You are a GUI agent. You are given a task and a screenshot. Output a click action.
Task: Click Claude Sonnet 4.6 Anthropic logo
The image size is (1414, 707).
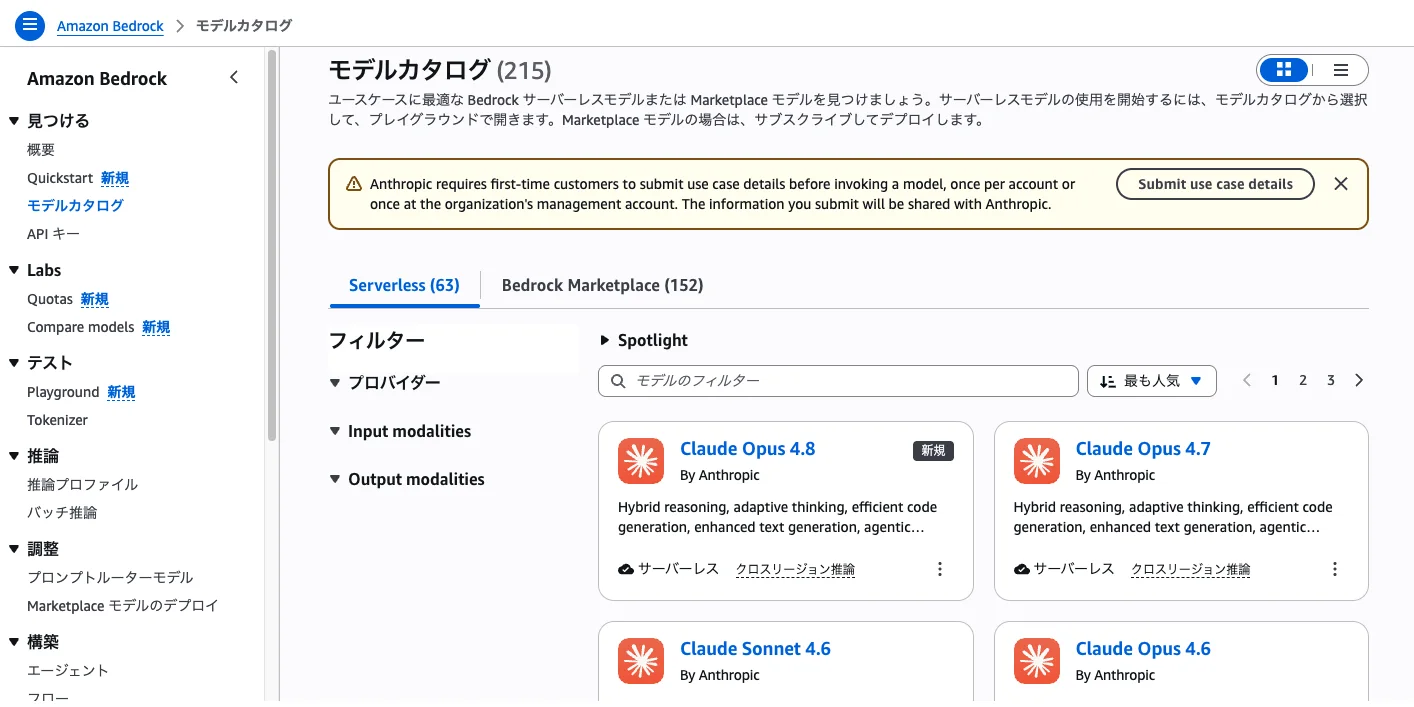641,661
